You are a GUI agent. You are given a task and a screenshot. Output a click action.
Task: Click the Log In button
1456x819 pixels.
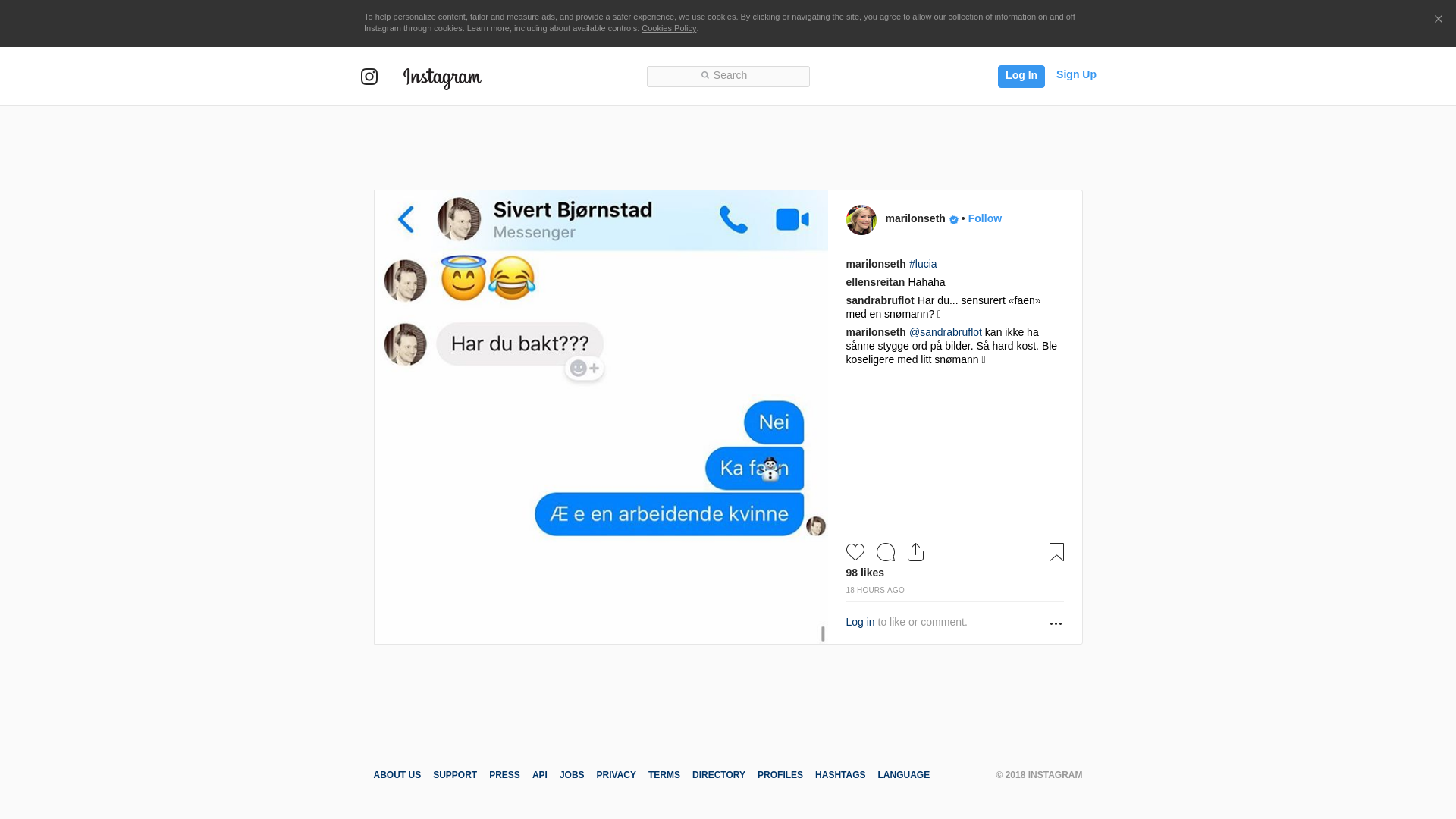[1021, 77]
